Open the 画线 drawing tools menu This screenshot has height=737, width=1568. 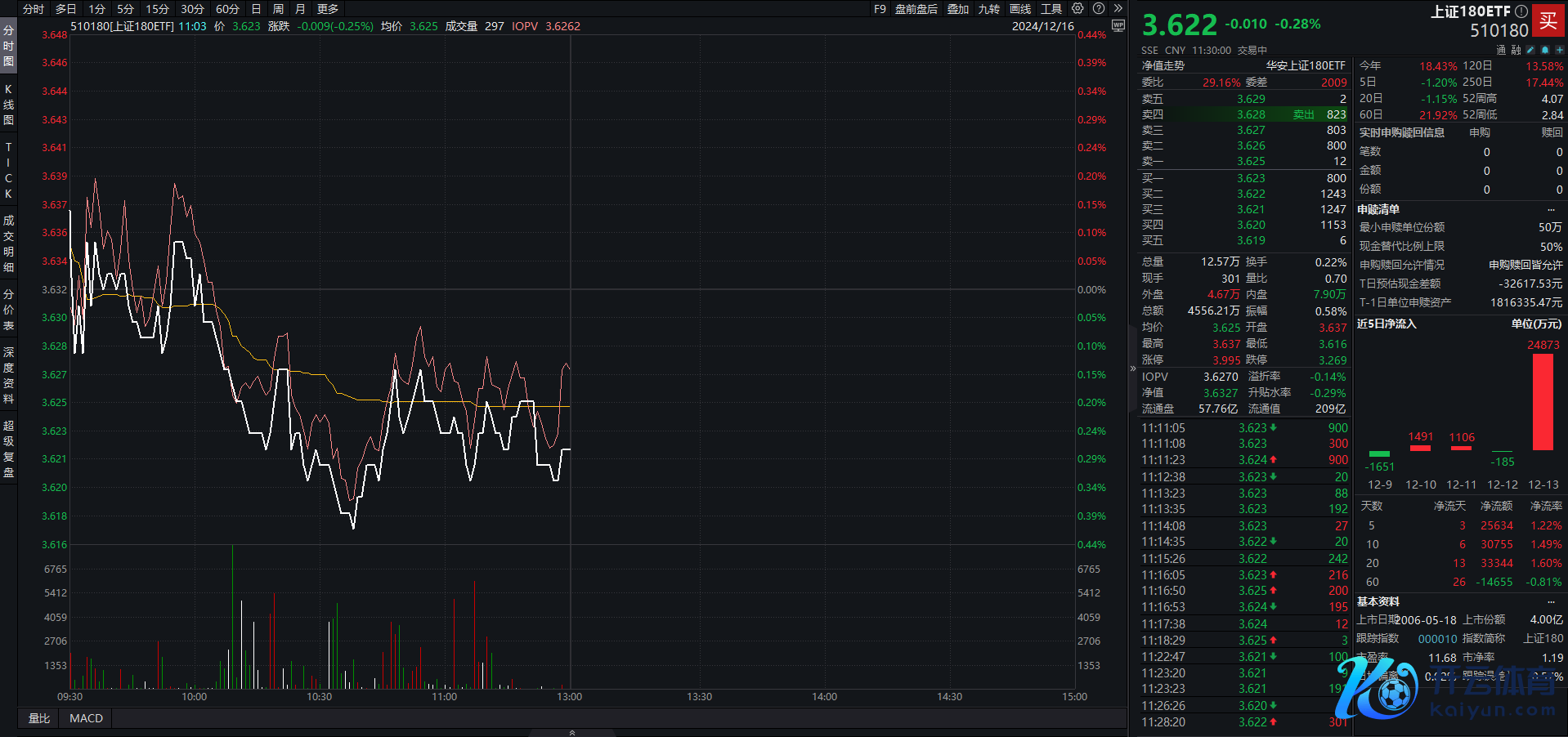1020,9
